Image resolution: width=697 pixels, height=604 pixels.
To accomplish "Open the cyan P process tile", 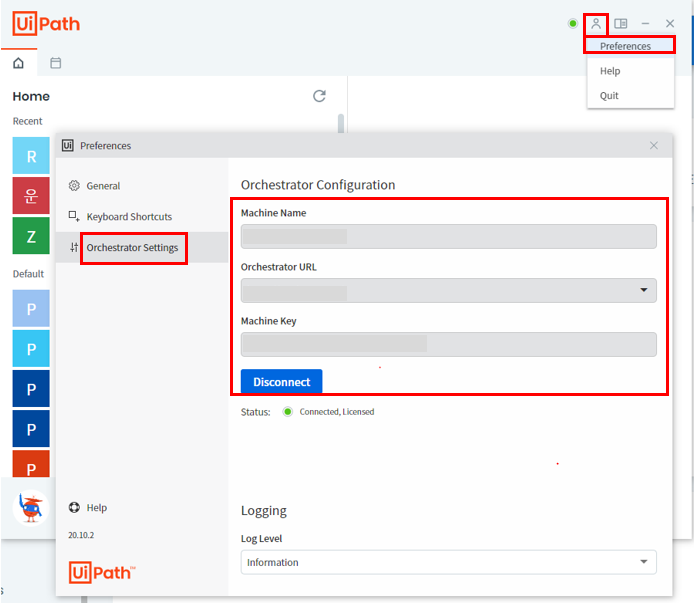I will tap(31, 349).
